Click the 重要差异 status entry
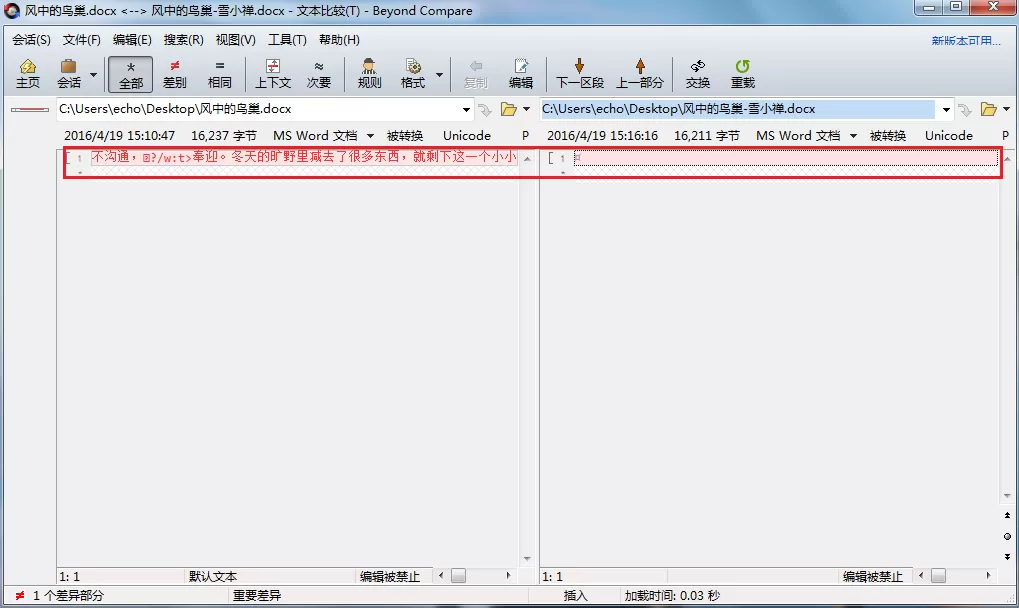Screen dimensions: 1019x608 point(257,595)
